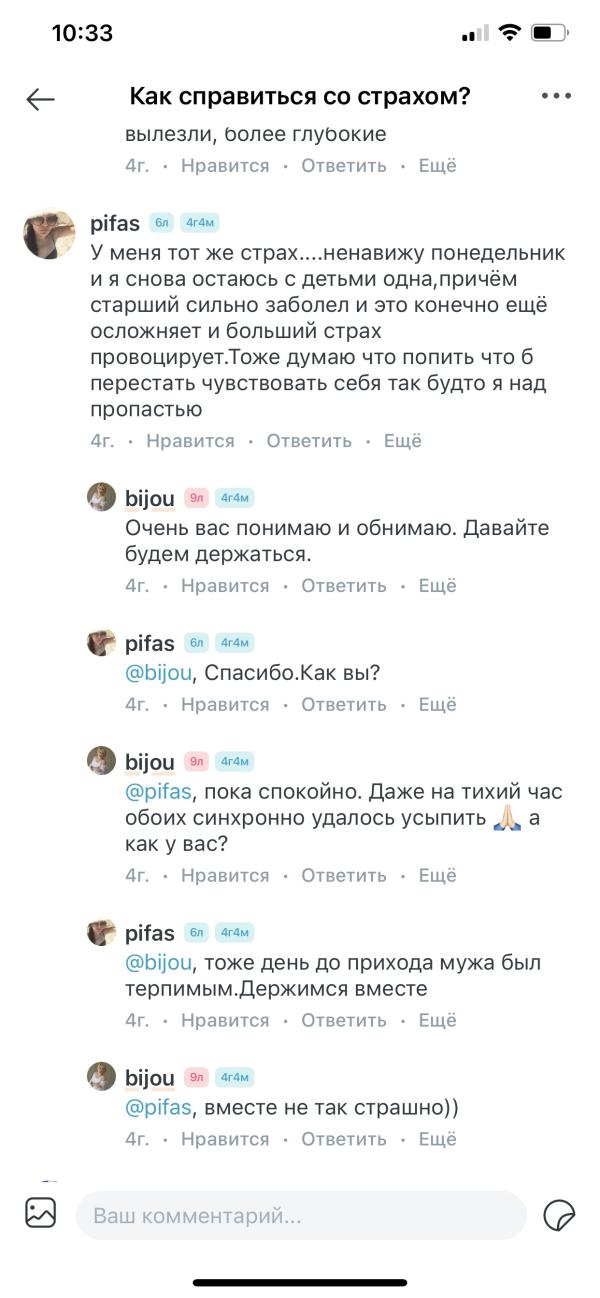Viewport: 600px width, 1298px height.
Task: Tap the sticker icon beside comment field
Action: 559,1215
